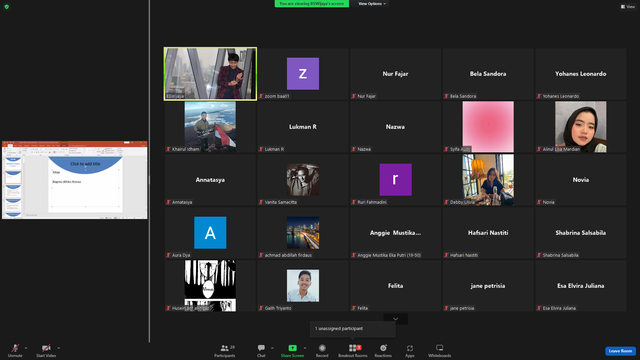Select Hafsari Nastiti's participant tile
This screenshot has width=640, height=360.
click(x=488, y=233)
